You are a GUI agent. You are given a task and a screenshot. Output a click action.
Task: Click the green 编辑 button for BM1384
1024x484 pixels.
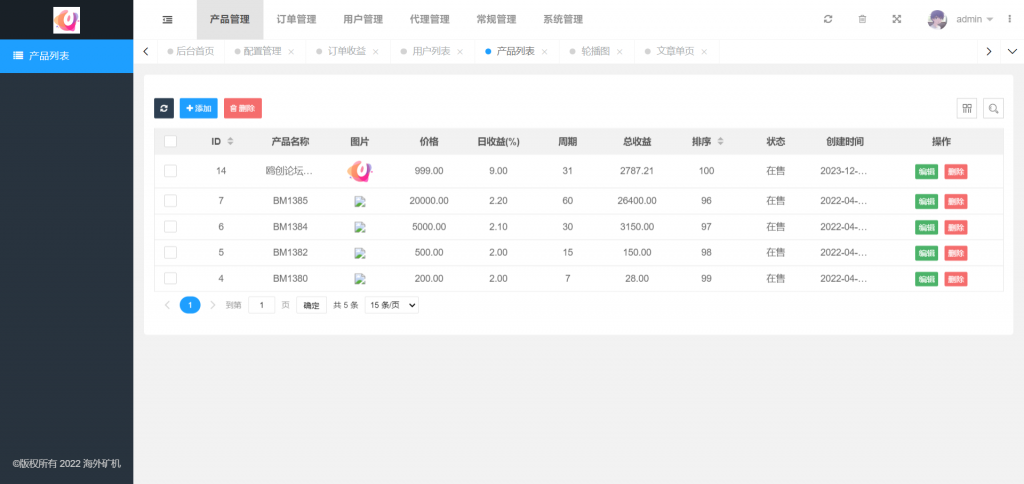click(x=926, y=227)
